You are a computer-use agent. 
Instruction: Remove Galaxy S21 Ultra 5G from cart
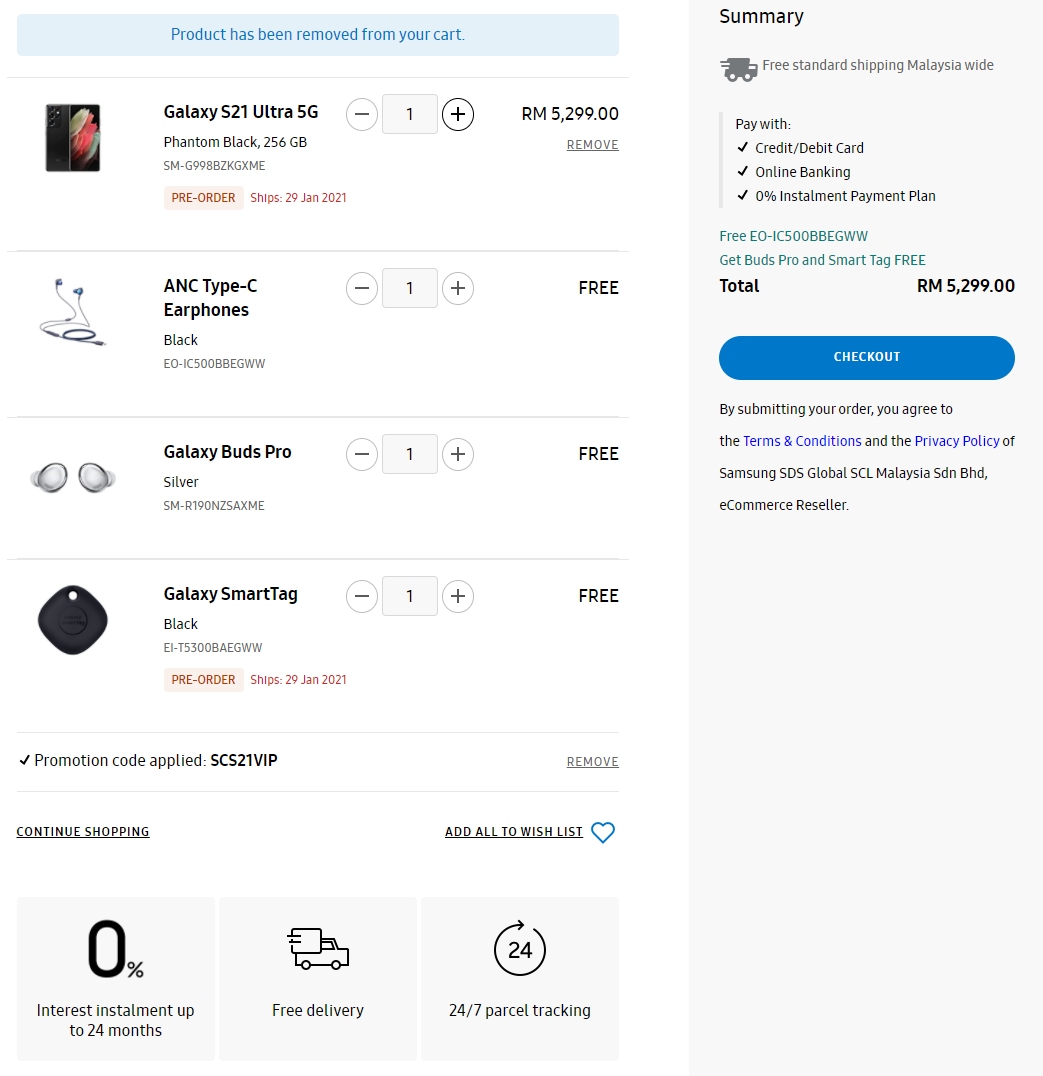[x=592, y=145]
